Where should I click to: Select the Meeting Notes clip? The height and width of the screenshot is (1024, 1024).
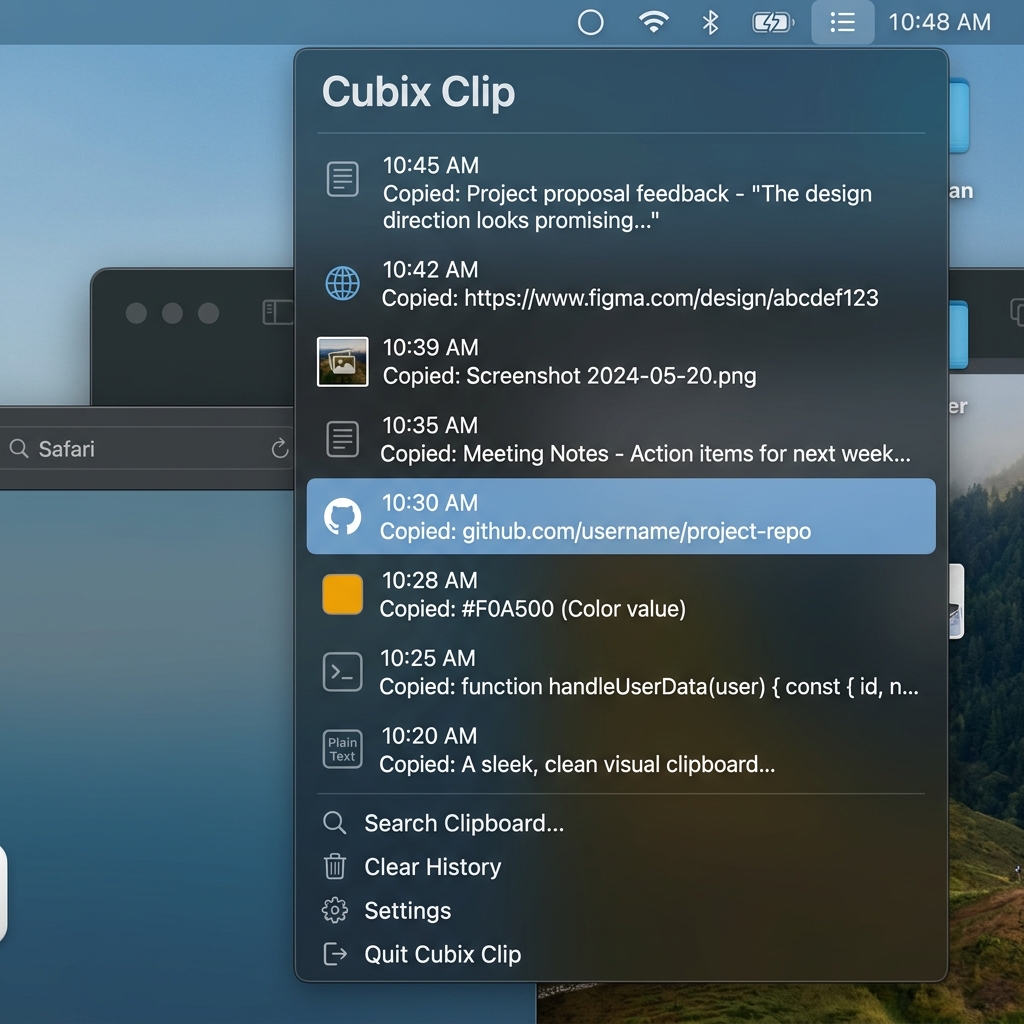pyautogui.click(x=621, y=440)
